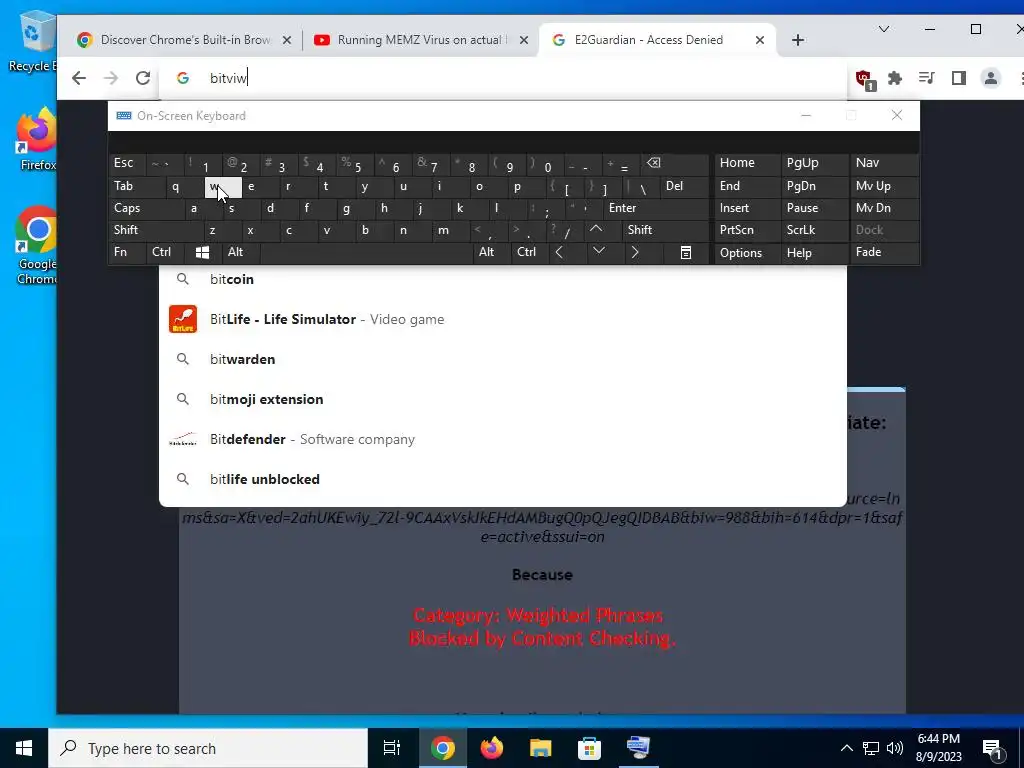
Task: Close the Running MEMZ Virus tab
Action: pos(524,40)
